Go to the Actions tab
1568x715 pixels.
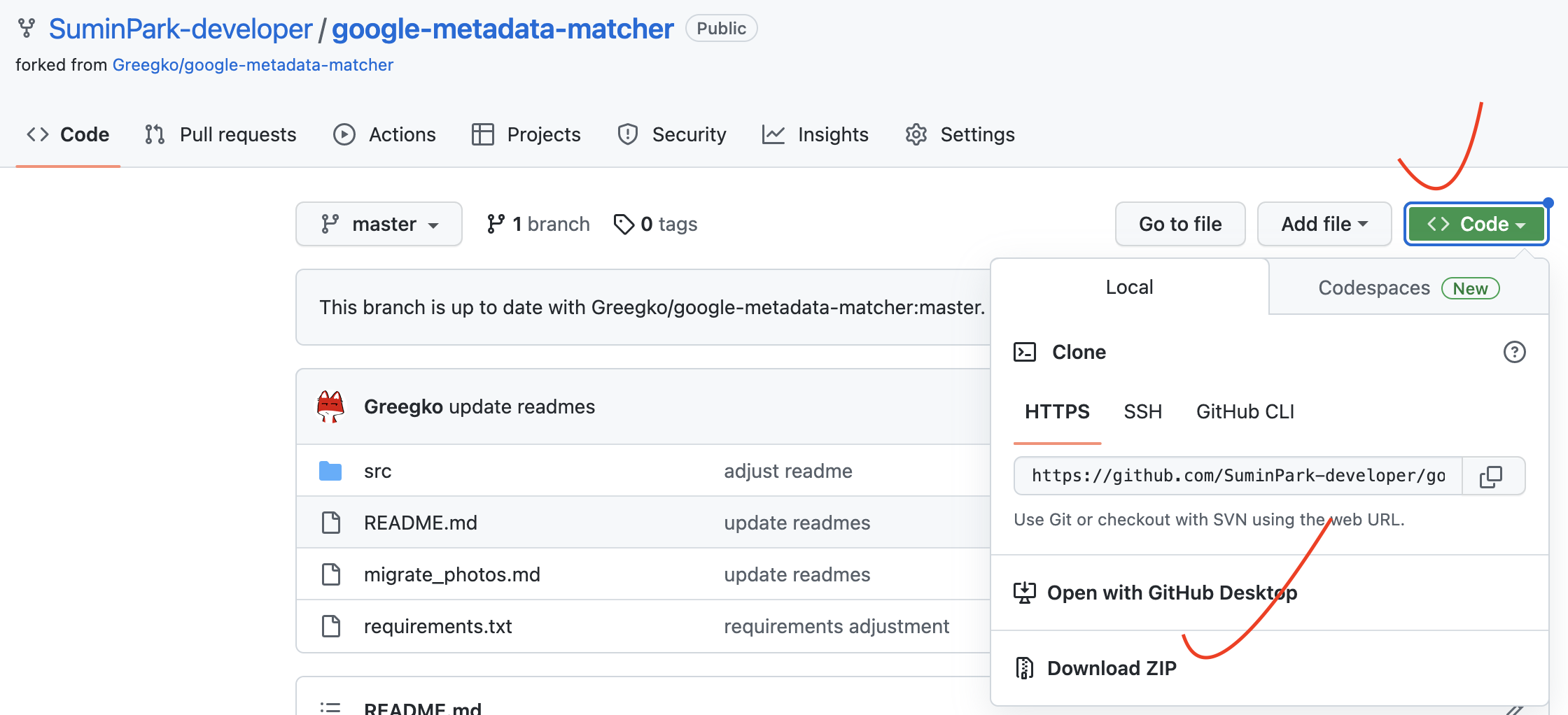coord(384,134)
